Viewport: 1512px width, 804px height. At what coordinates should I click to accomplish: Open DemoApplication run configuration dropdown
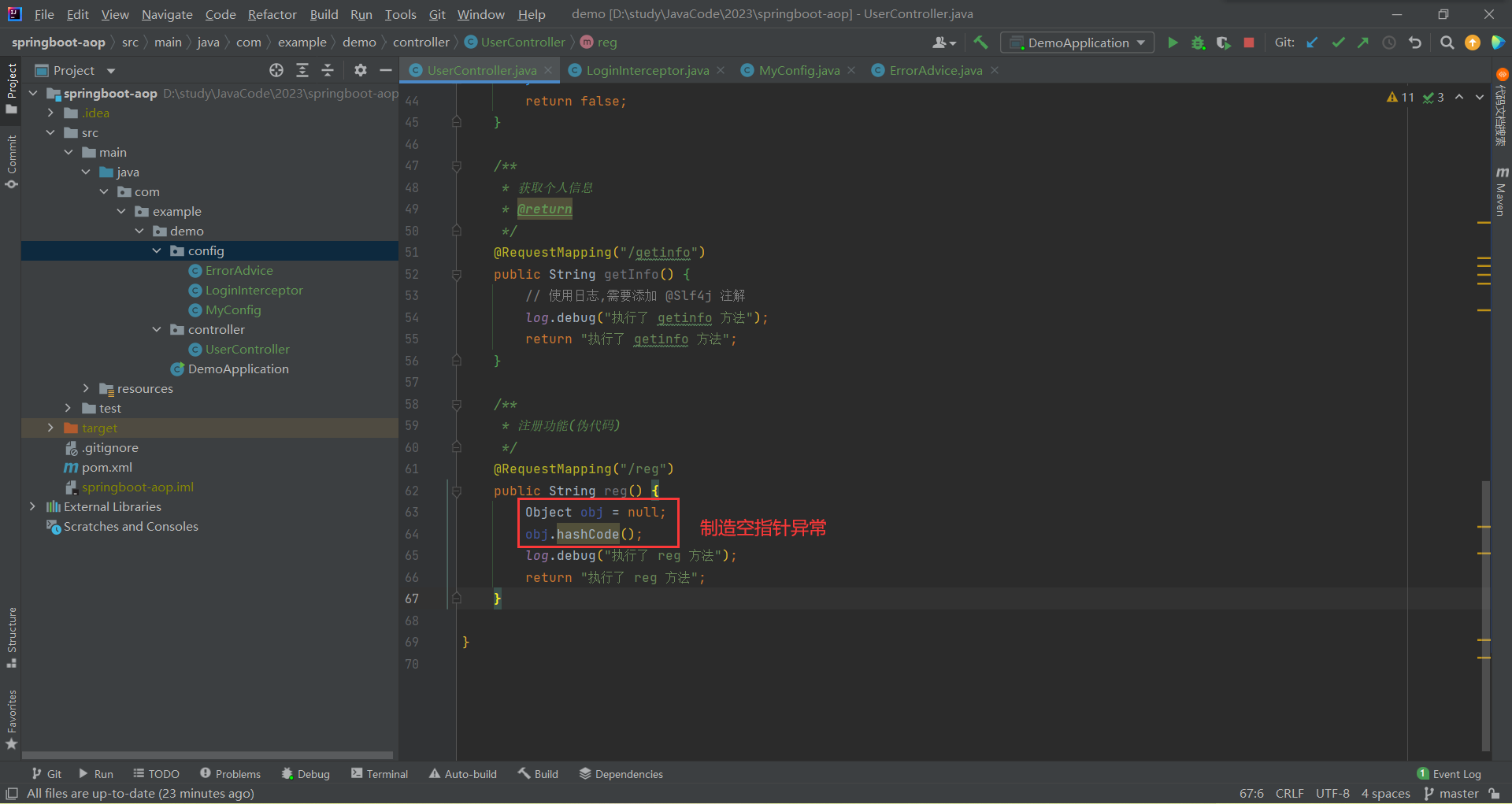pyautogui.click(x=1077, y=43)
